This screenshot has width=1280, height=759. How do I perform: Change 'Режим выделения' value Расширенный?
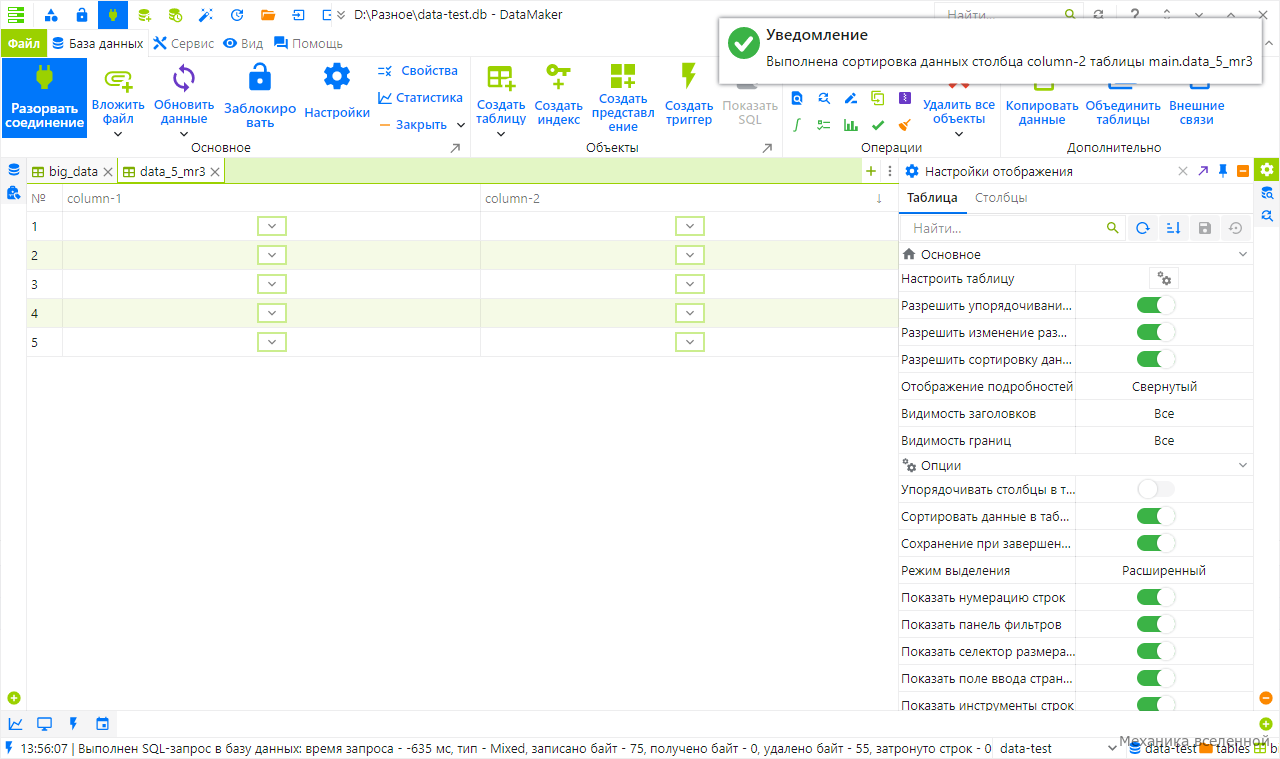[1164, 570]
